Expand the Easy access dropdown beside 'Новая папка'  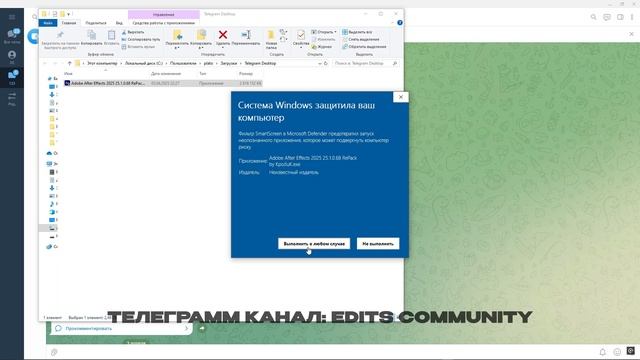click(x=283, y=39)
